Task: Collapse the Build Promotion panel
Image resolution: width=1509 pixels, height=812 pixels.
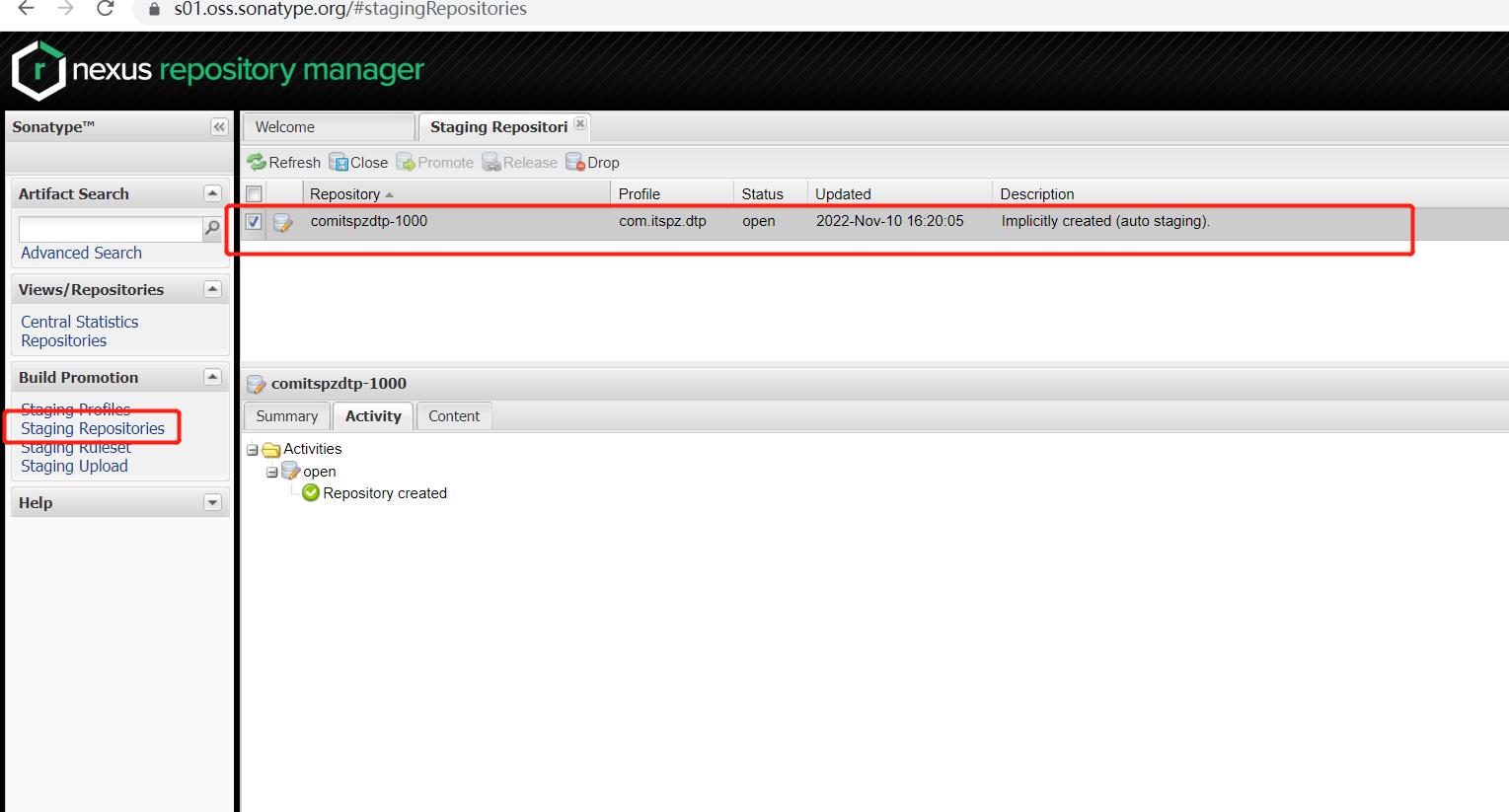Action: pyautogui.click(x=212, y=377)
